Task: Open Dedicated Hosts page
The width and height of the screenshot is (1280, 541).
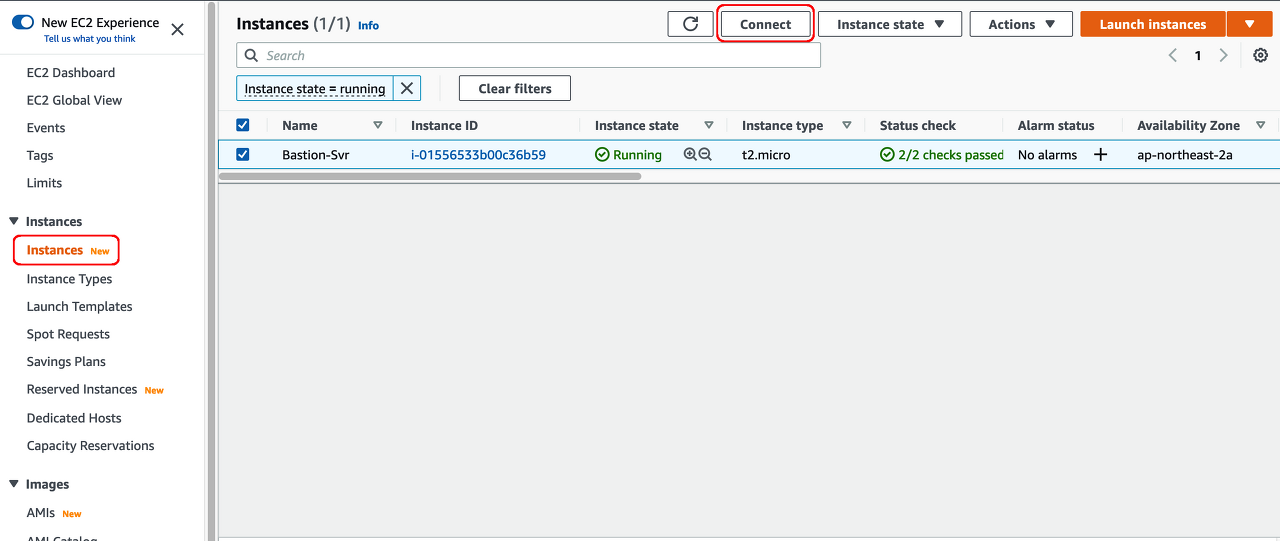Action: [74, 418]
